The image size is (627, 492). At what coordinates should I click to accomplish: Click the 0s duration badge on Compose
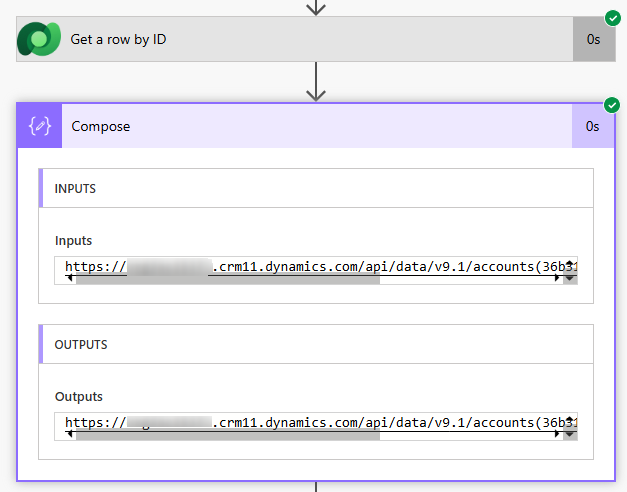pos(593,126)
